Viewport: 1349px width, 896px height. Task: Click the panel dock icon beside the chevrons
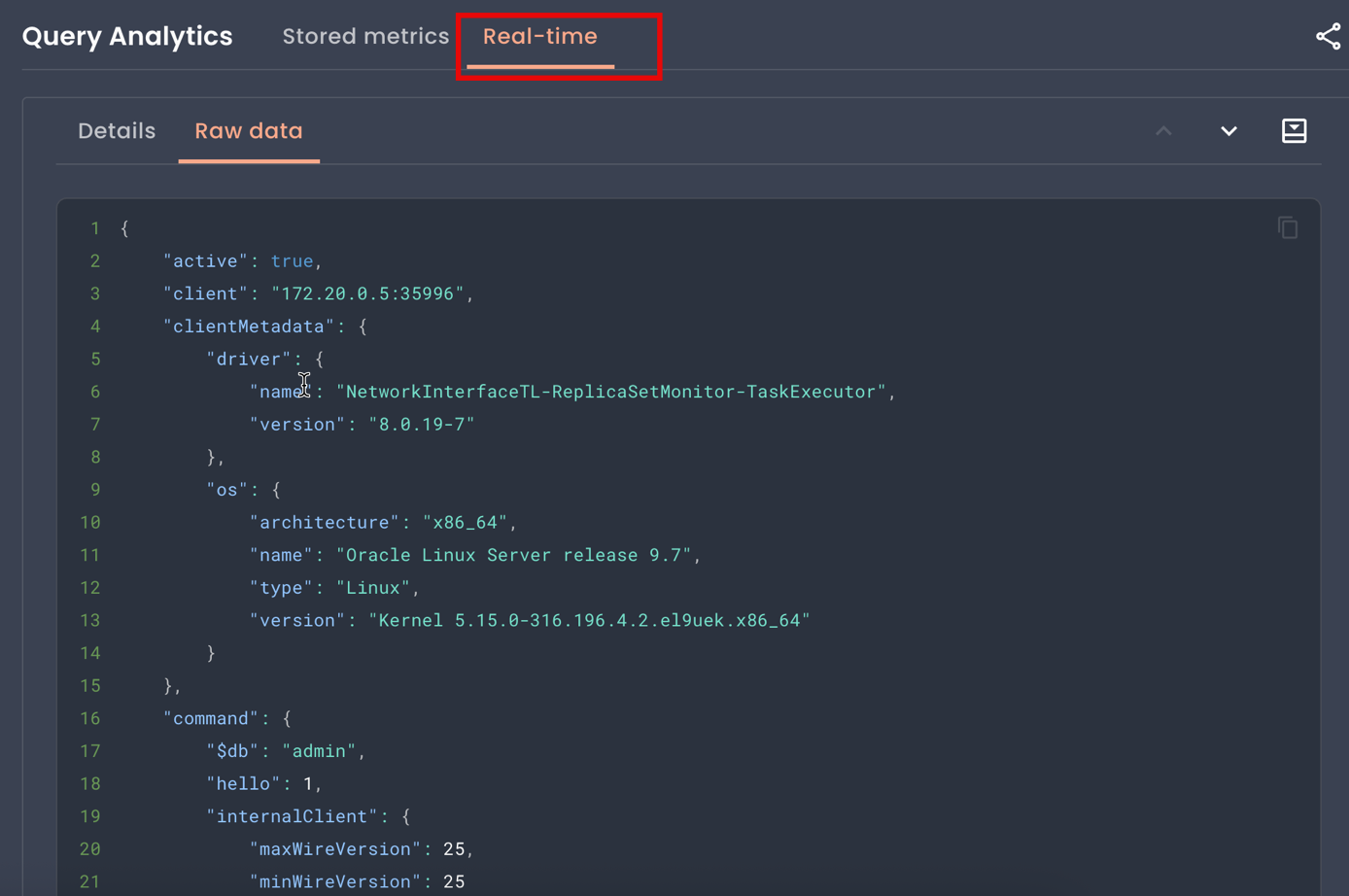coord(1294,131)
